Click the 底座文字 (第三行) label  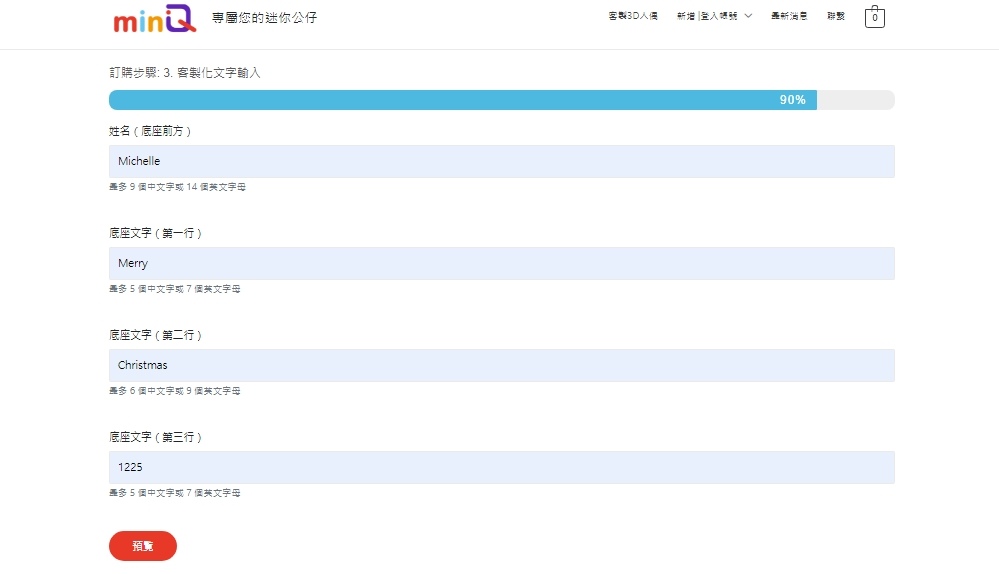point(155,437)
